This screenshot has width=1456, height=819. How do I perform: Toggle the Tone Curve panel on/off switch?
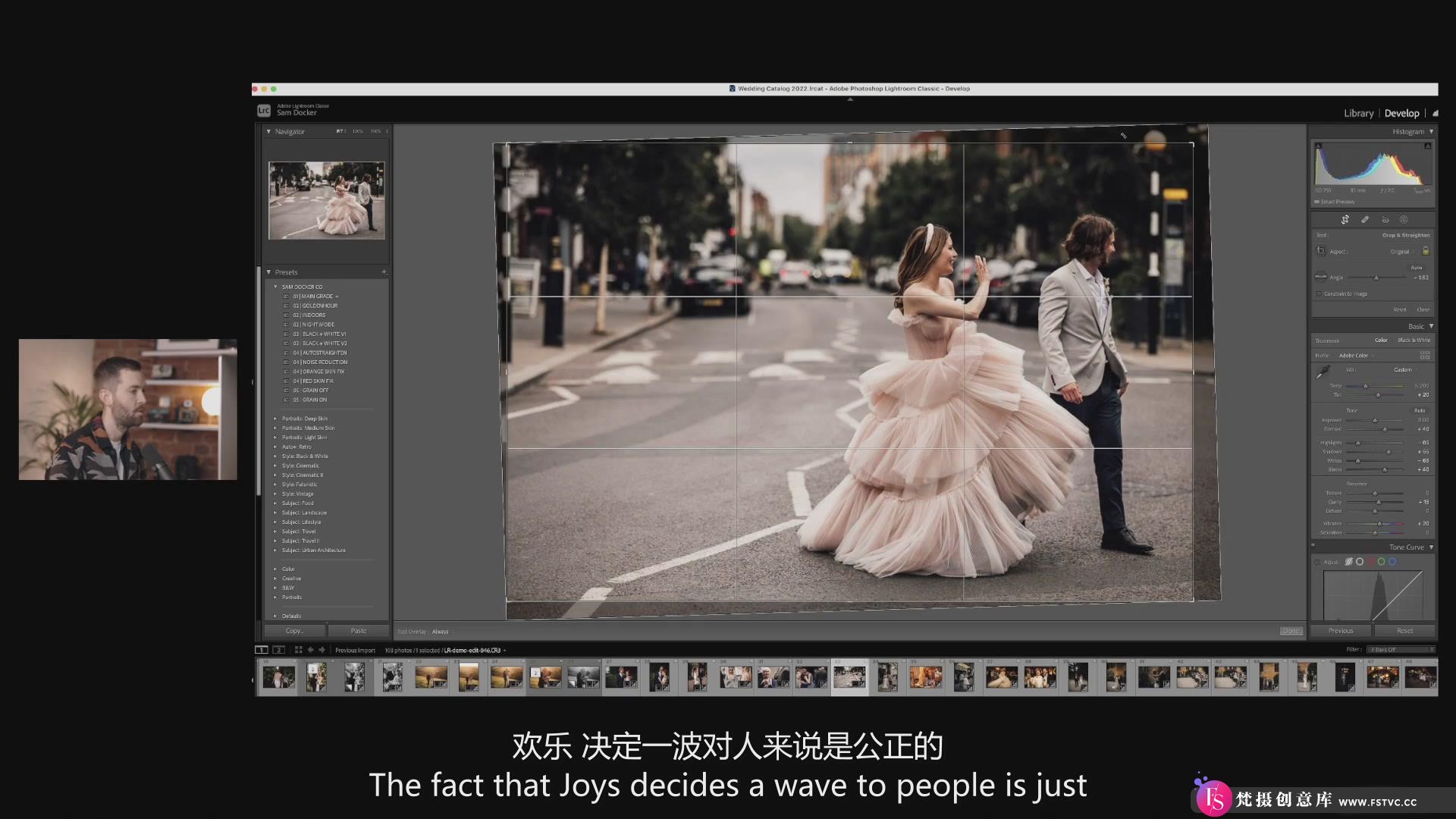pos(1313,545)
